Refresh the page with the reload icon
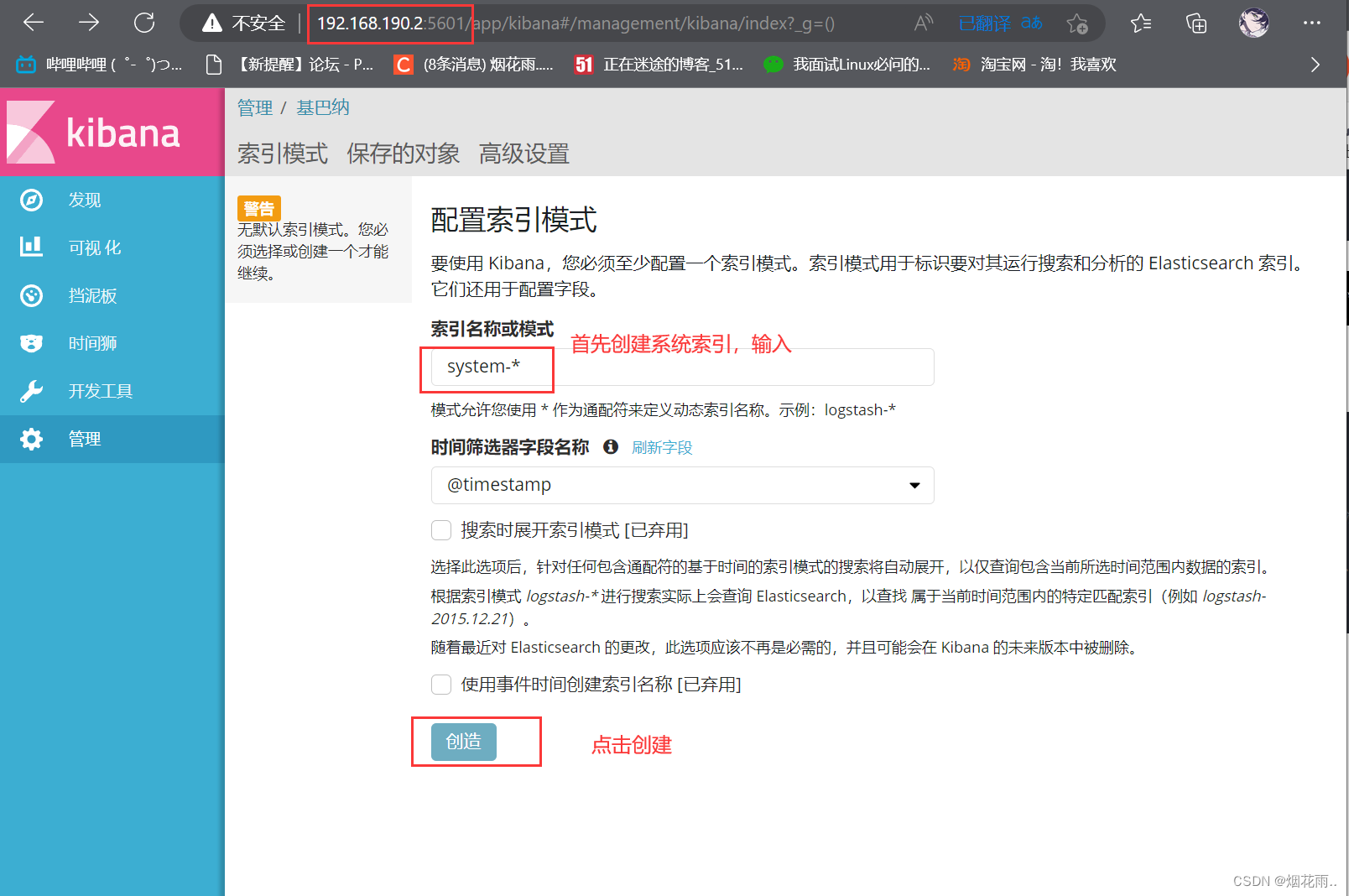 [x=143, y=23]
